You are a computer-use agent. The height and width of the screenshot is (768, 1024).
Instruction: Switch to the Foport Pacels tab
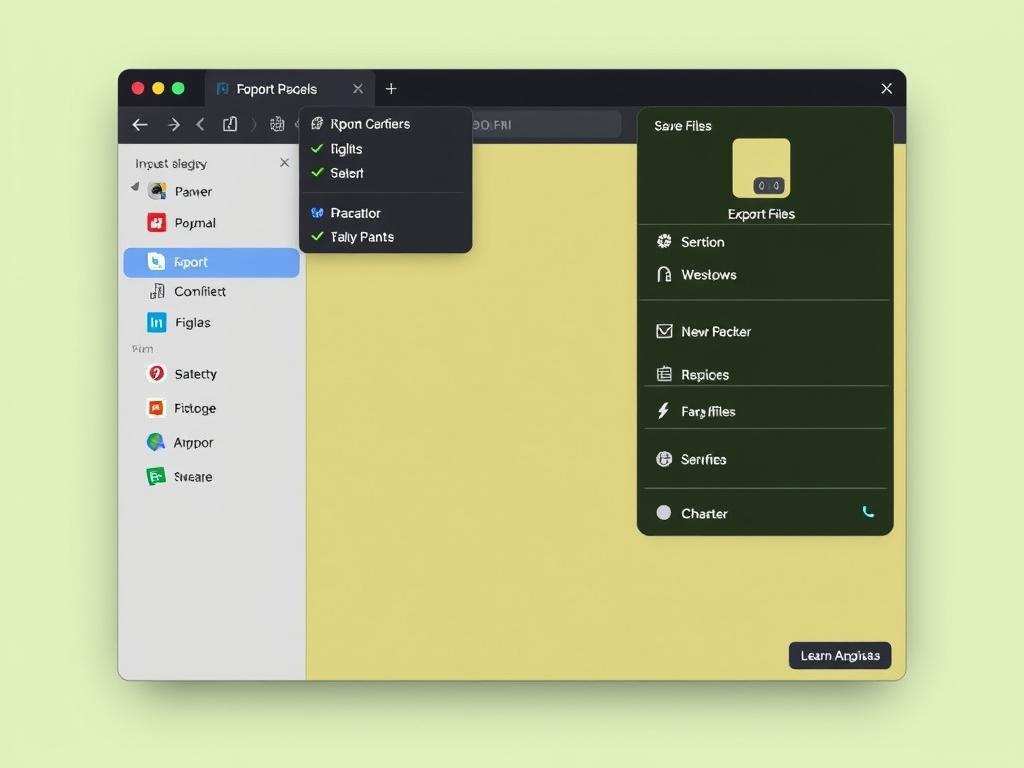[x=277, y=89]
